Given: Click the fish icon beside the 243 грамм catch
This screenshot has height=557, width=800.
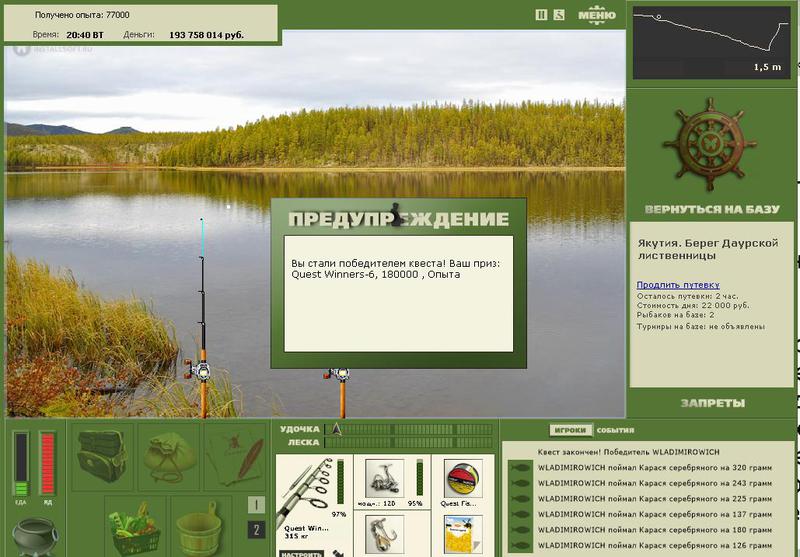Looking at the screenshot, I should point(520,483).
